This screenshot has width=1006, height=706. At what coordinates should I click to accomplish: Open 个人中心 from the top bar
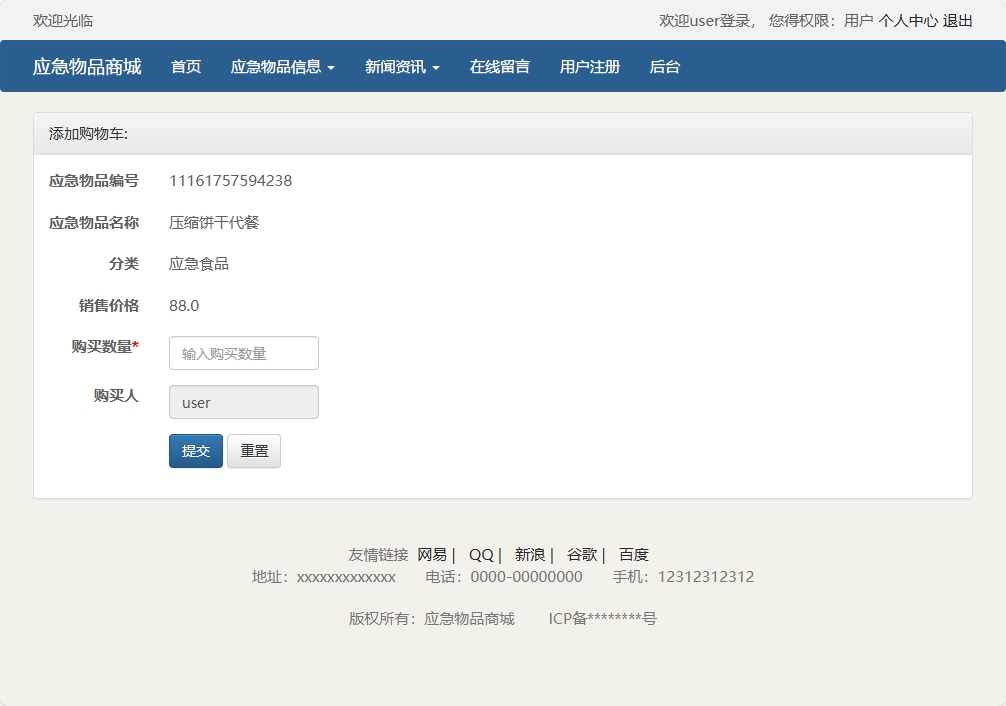(911, 19)
